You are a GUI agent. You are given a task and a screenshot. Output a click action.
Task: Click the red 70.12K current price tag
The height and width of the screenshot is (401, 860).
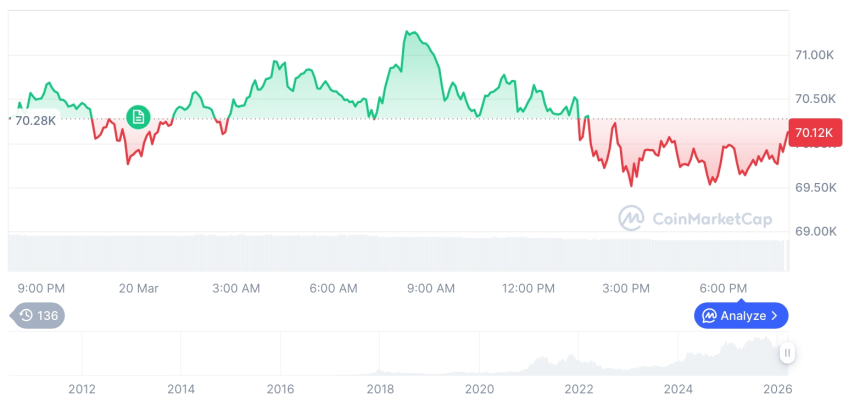coord(811,132)
